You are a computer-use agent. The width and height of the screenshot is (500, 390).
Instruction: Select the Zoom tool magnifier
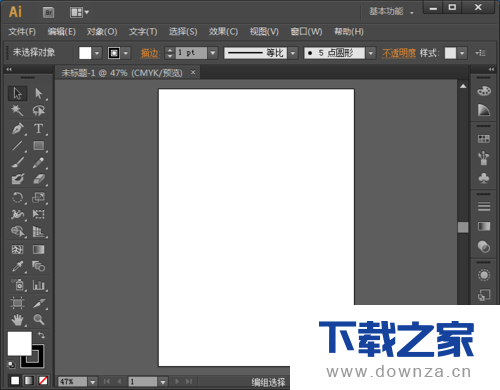(39, 320)
